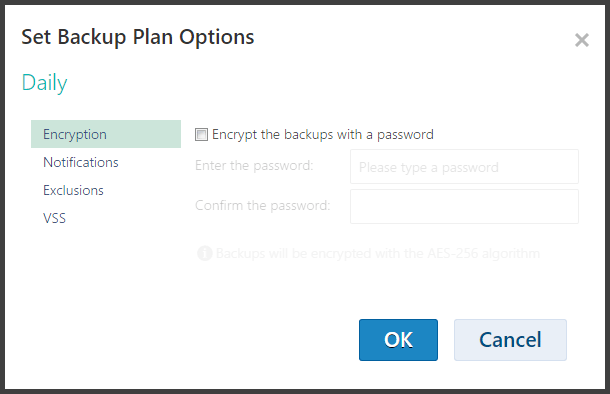
Task: Click the Daily plan name heading
Action: [x=44, y=83]
